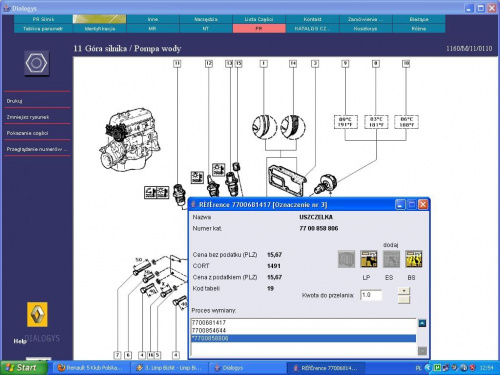
Task: Click the BS add icon
Action: (414, 259)
